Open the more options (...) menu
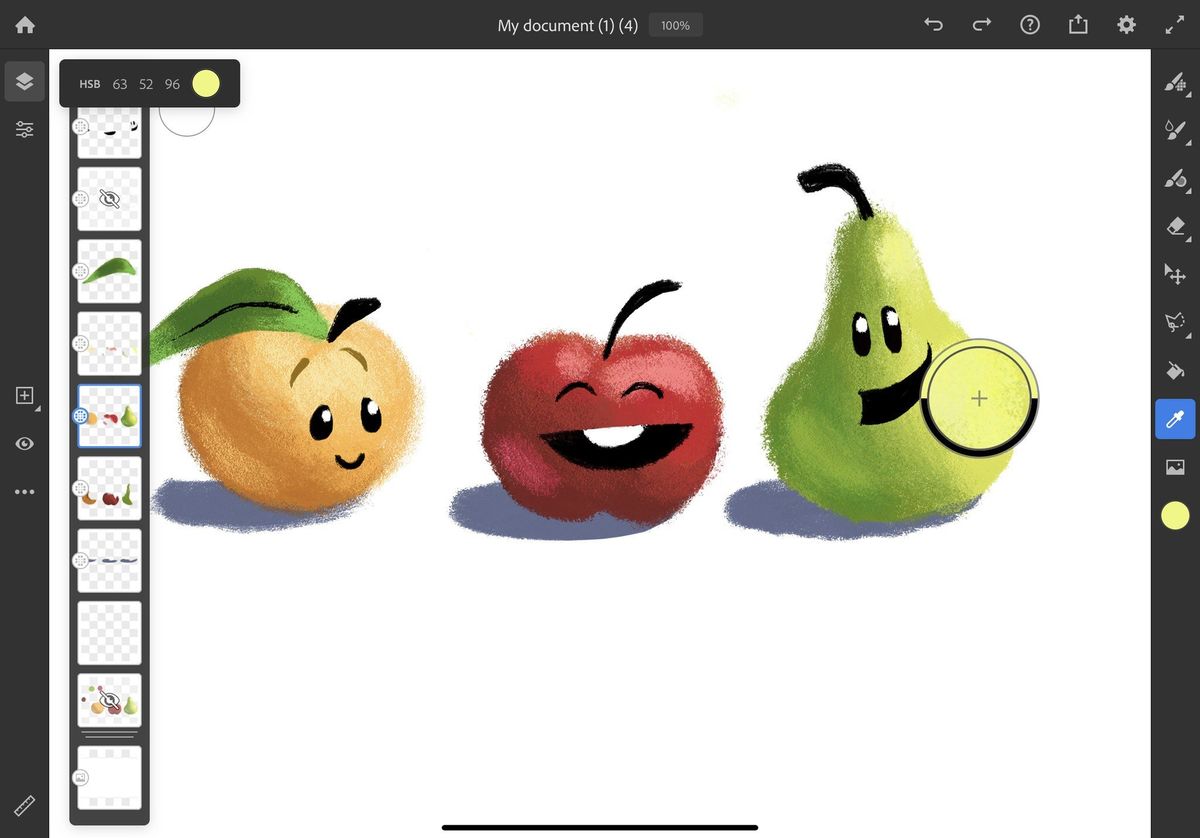Viewport: 1200px width, 838px height. pos(24,491)
